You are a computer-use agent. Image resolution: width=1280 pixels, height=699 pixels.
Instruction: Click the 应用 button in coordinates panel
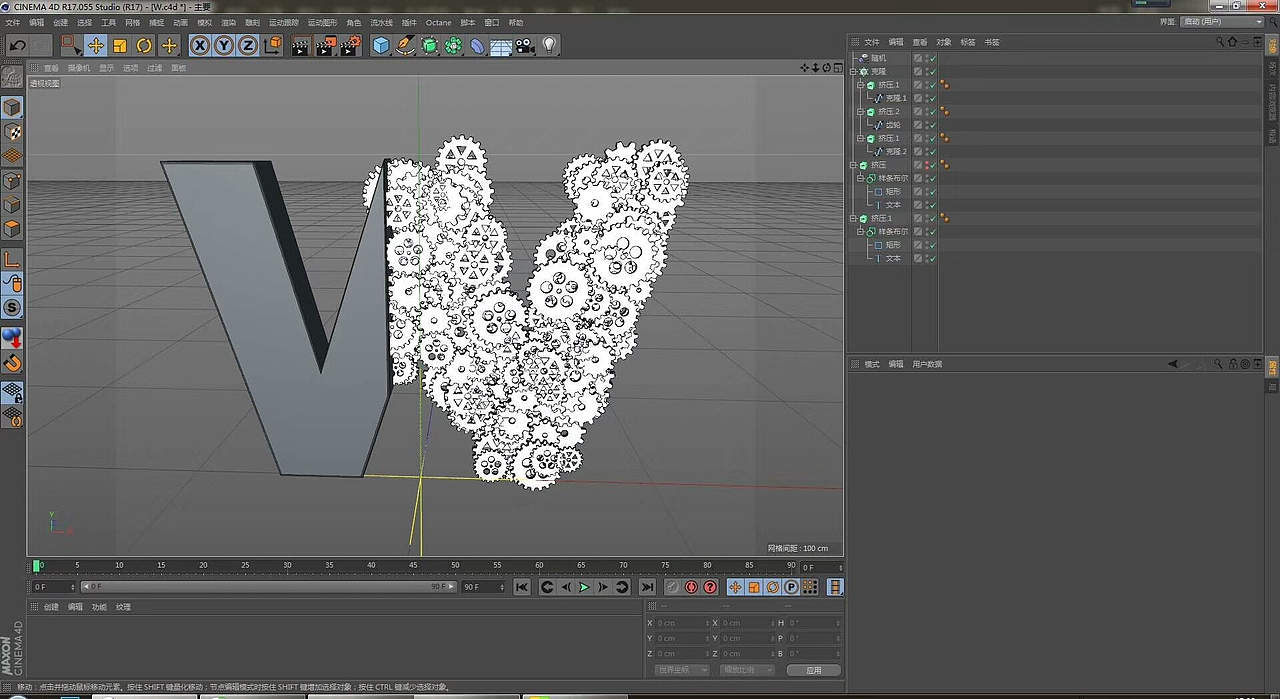click(x=814, y=670)
